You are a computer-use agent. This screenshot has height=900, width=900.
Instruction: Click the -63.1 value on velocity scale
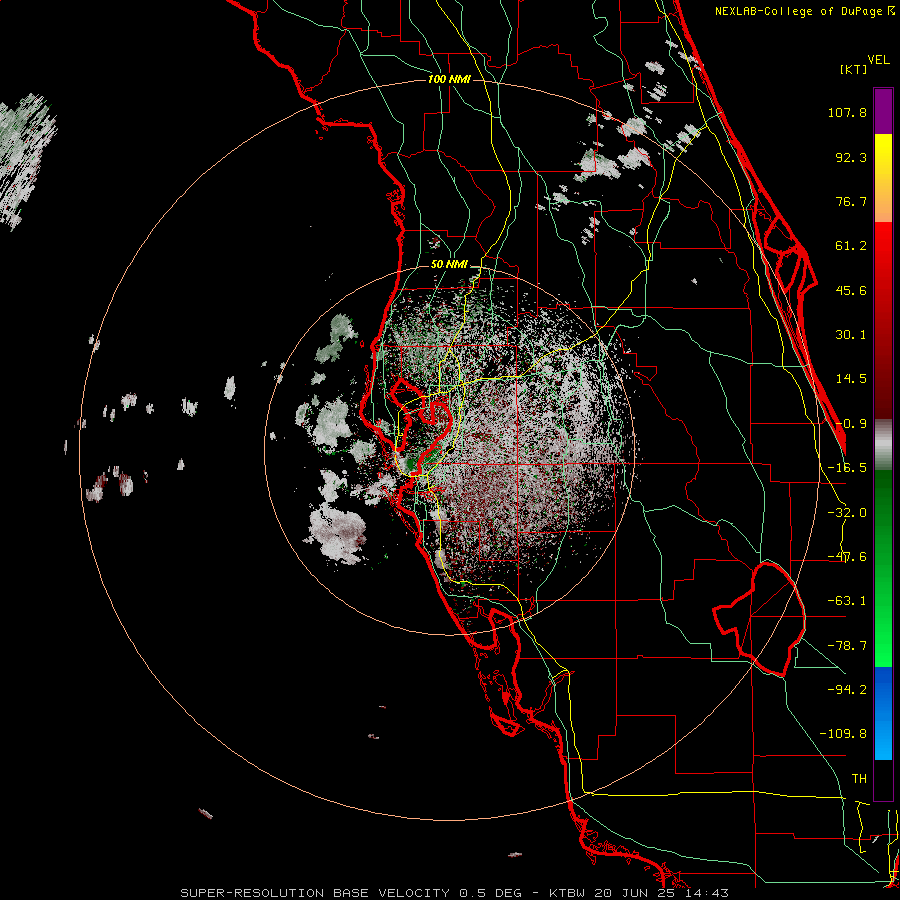pyautogui.click(x=847, y=601)
